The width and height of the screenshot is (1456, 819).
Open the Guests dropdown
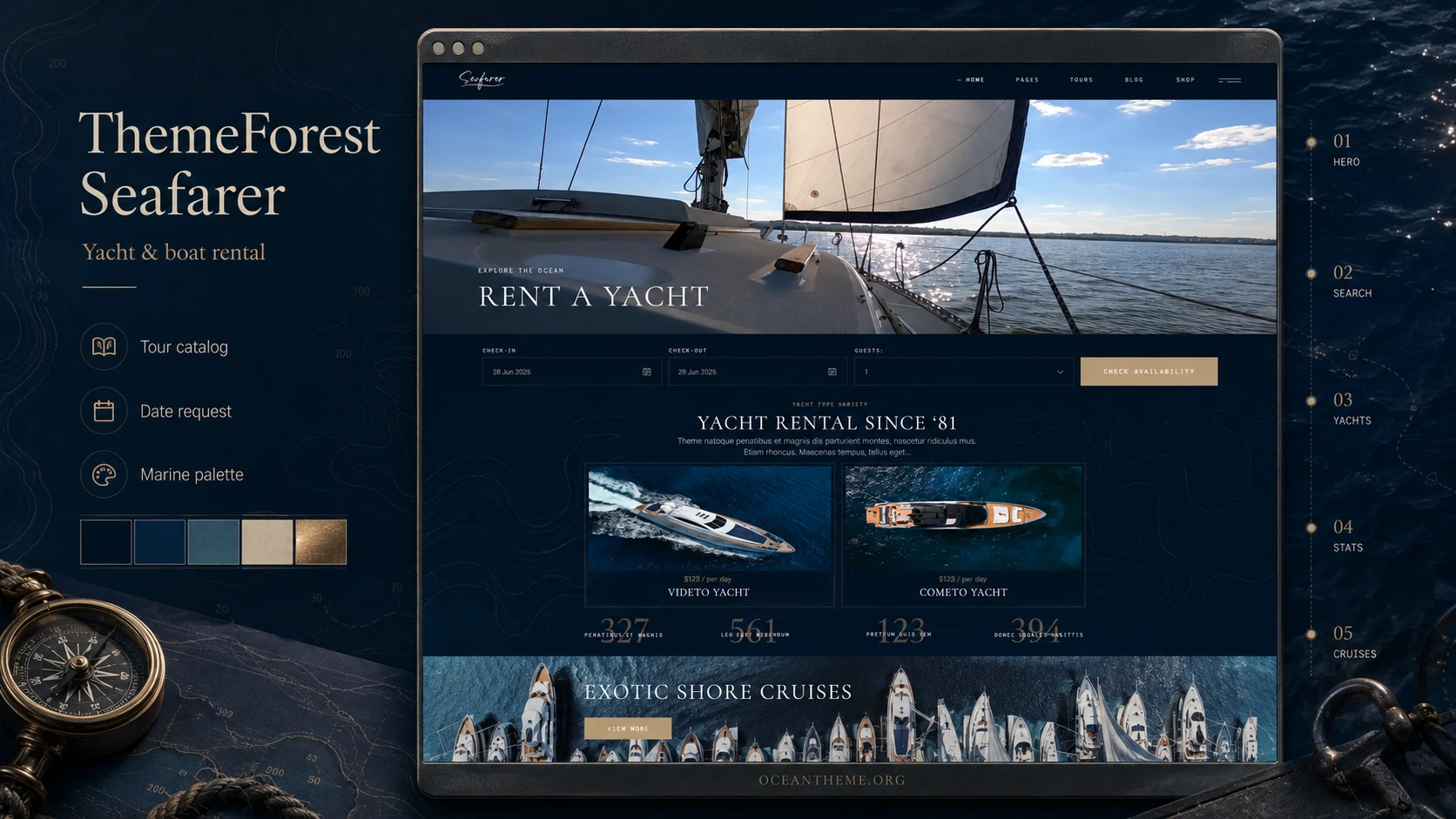[965, 372]
